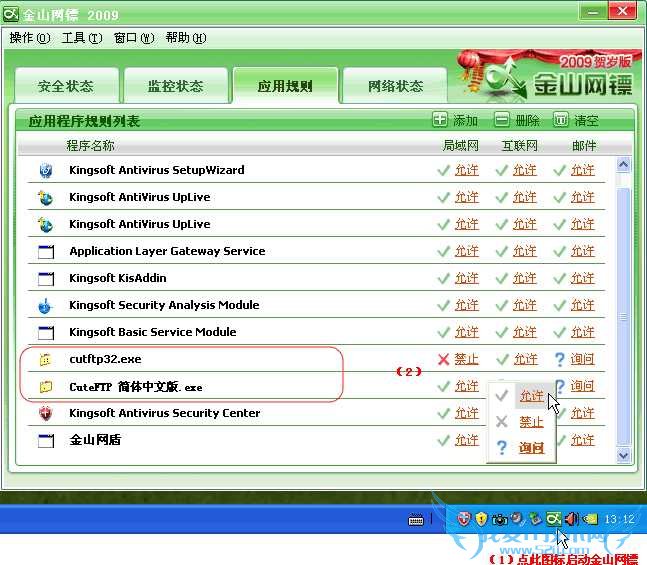Change cutftp32.exe 邮件 询问 setting
This screenshot has width=647, height=565.
pos(583,359)
